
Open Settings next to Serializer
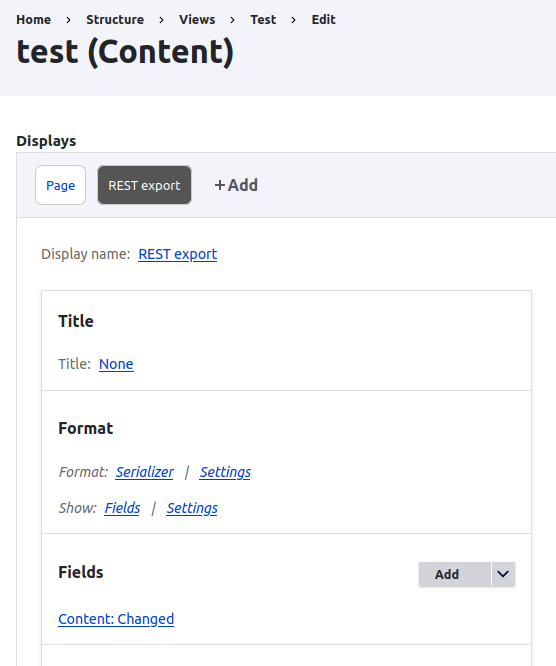click(225, 472)
